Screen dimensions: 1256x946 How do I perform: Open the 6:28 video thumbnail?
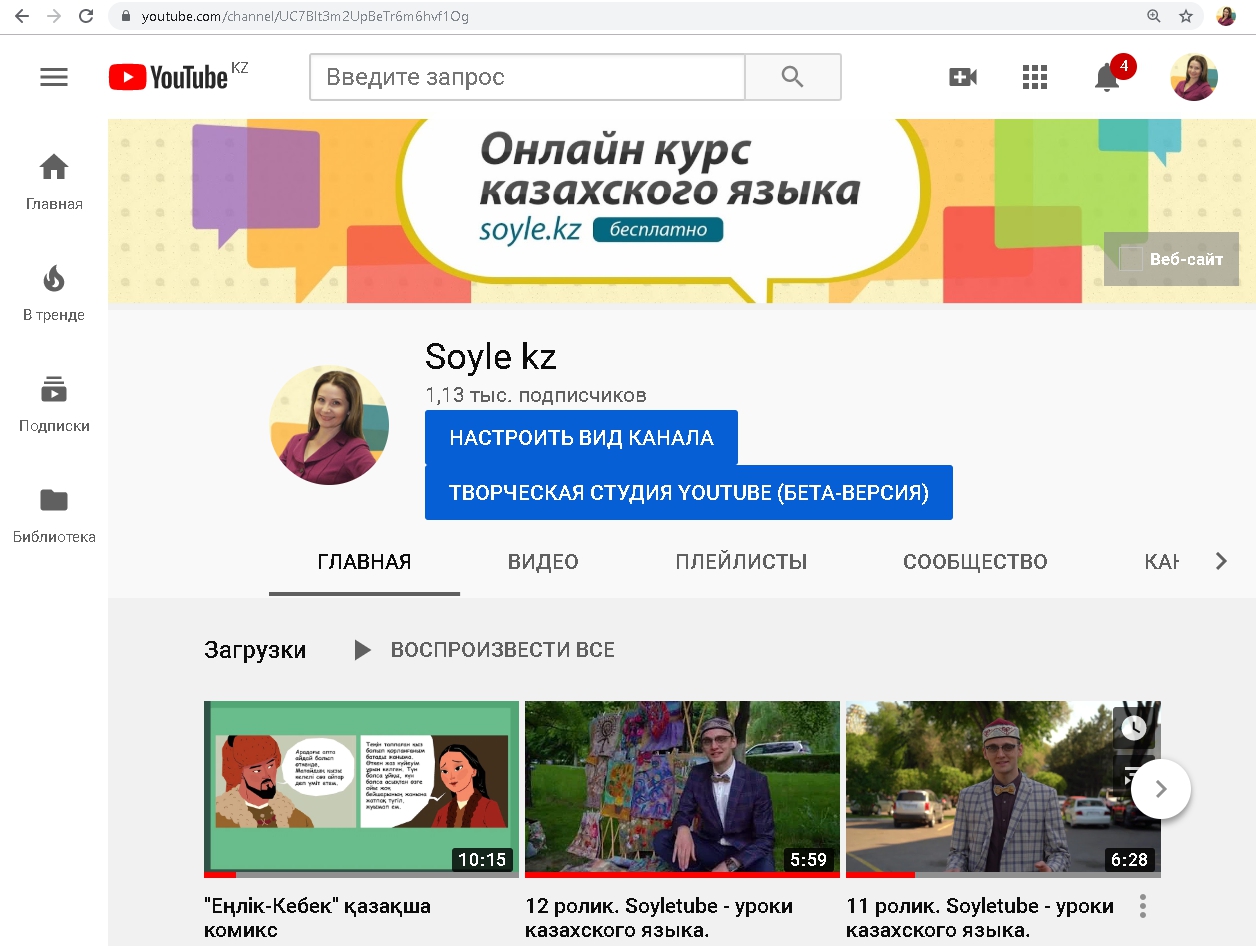click(x=1003, y=789)
